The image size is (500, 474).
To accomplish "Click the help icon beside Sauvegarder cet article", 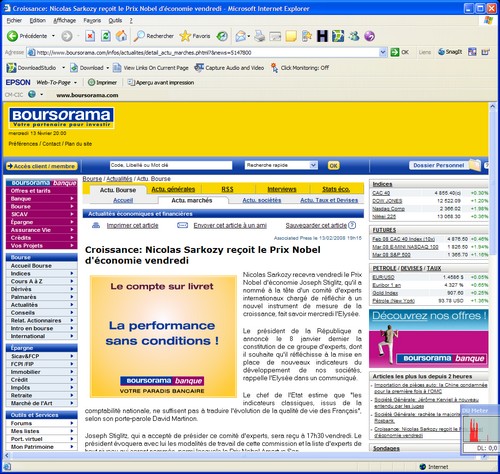I will click(x=352, y=225).
